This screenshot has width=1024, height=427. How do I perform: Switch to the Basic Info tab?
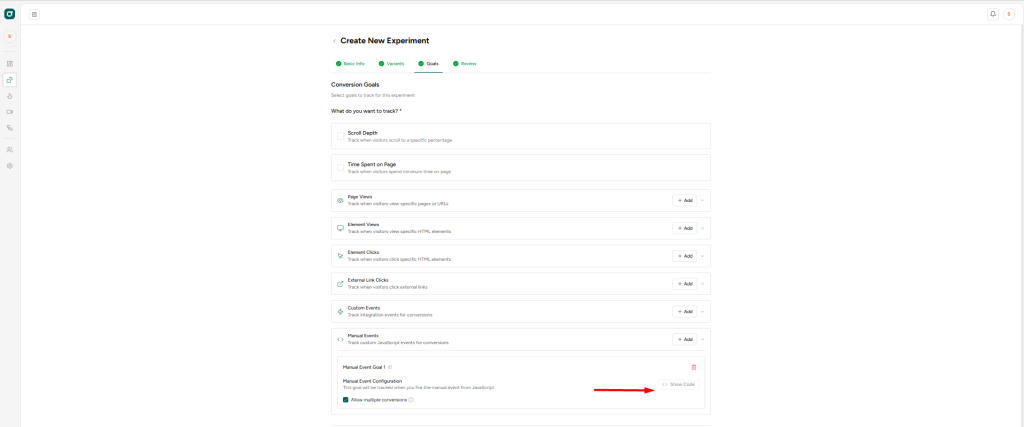[x=350, y=63]
